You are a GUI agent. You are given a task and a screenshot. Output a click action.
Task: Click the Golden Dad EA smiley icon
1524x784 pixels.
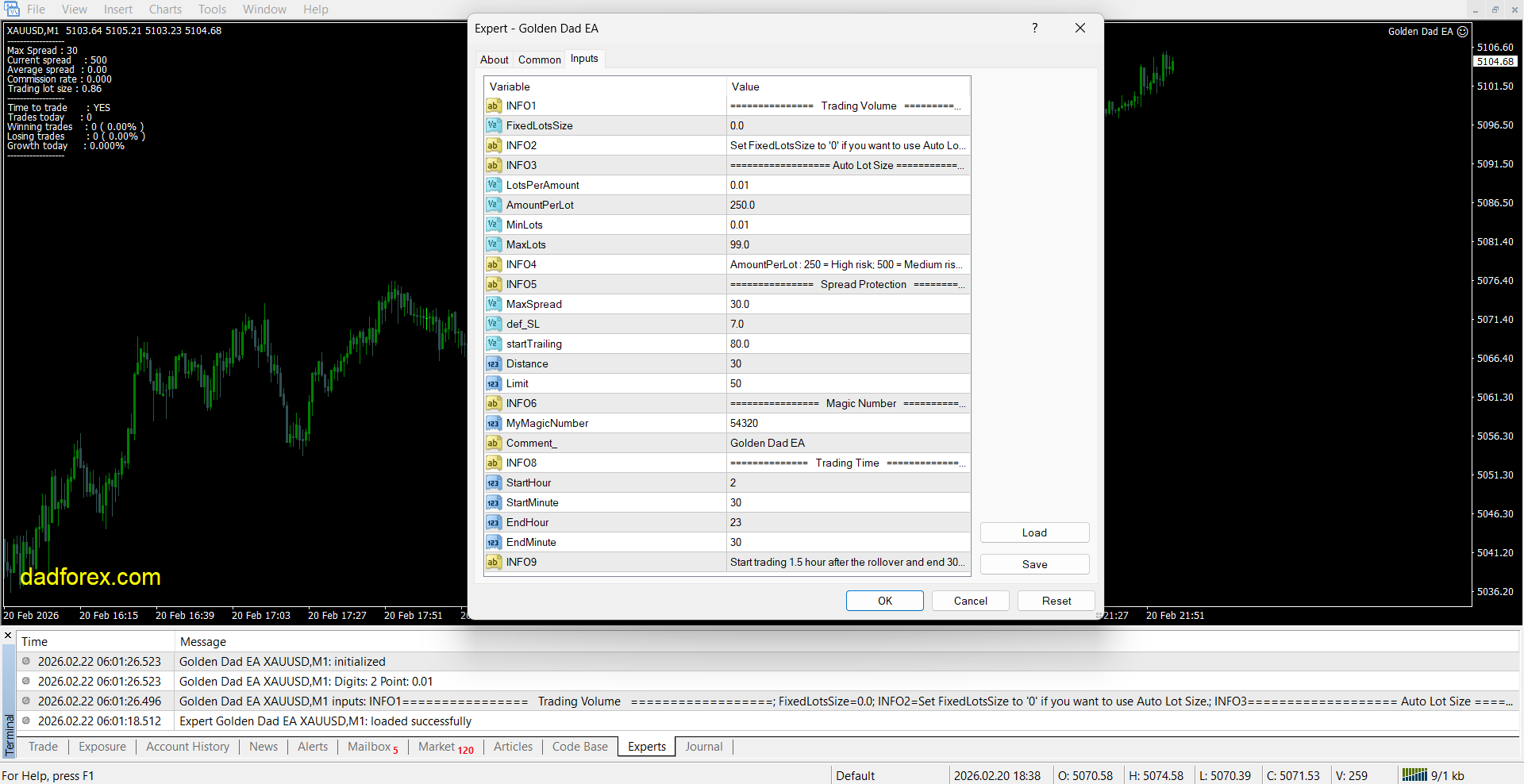(1462, 32)
